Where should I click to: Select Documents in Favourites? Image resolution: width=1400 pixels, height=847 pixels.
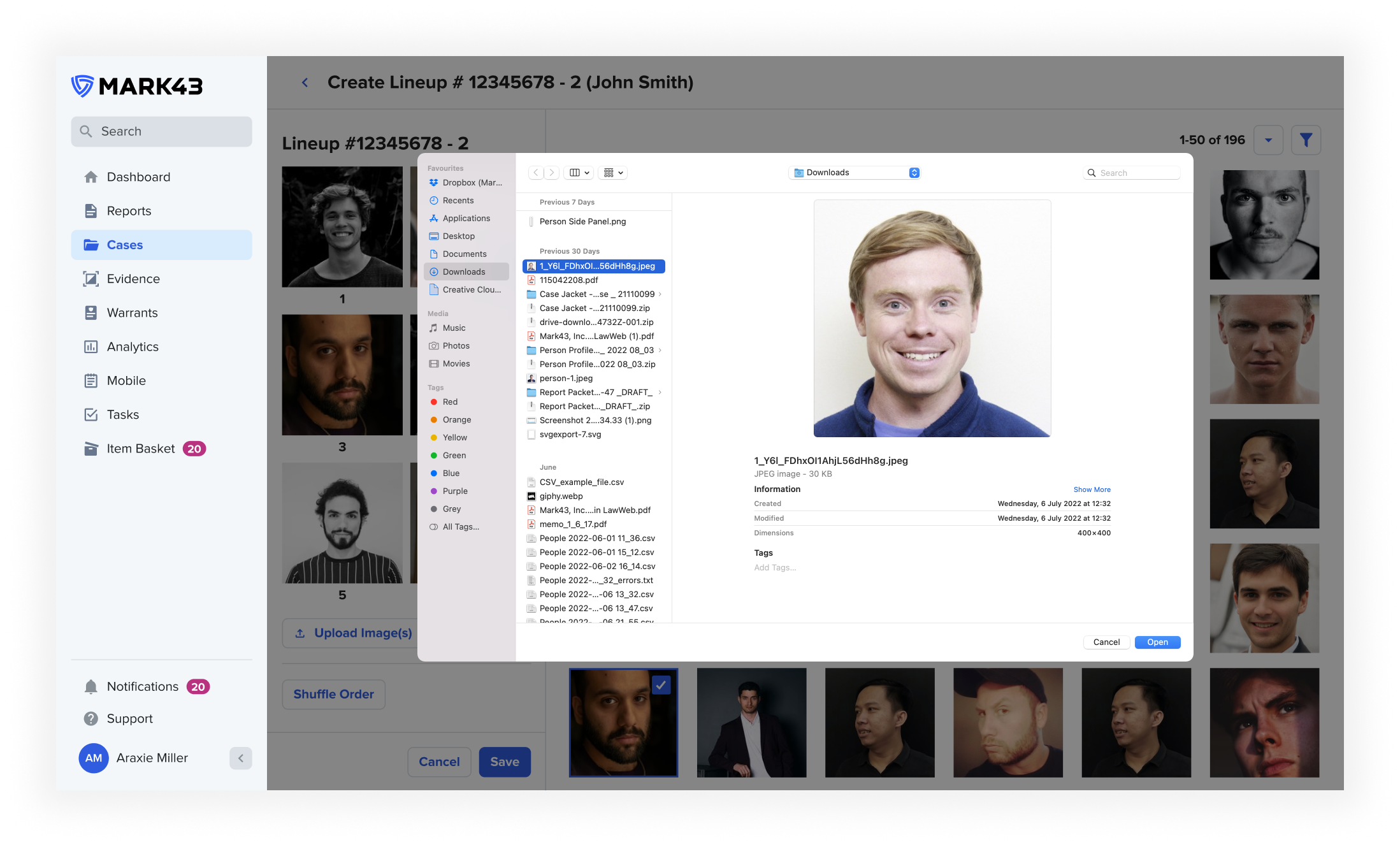coord(464,254)
